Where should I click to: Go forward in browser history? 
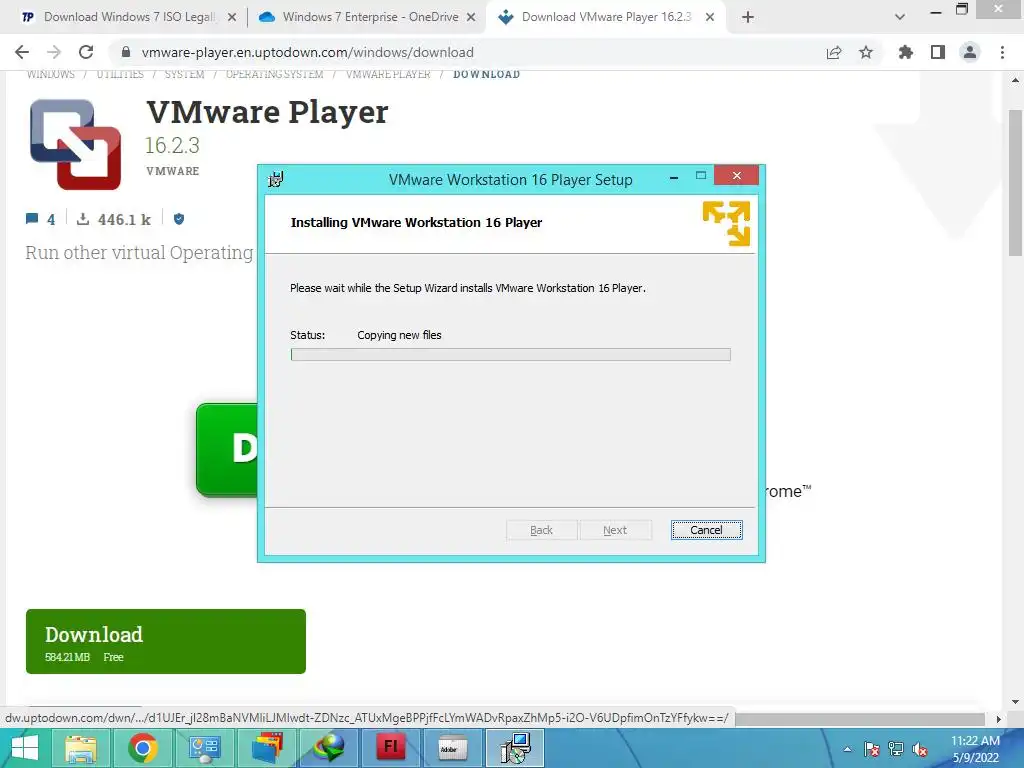coord(54,52)
